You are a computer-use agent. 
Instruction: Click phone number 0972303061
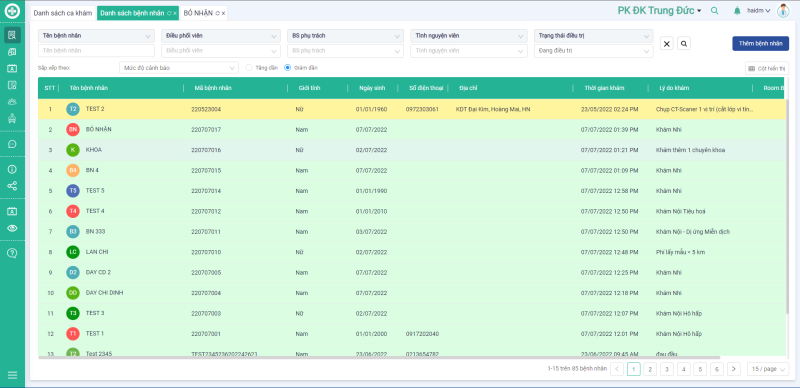422,109
